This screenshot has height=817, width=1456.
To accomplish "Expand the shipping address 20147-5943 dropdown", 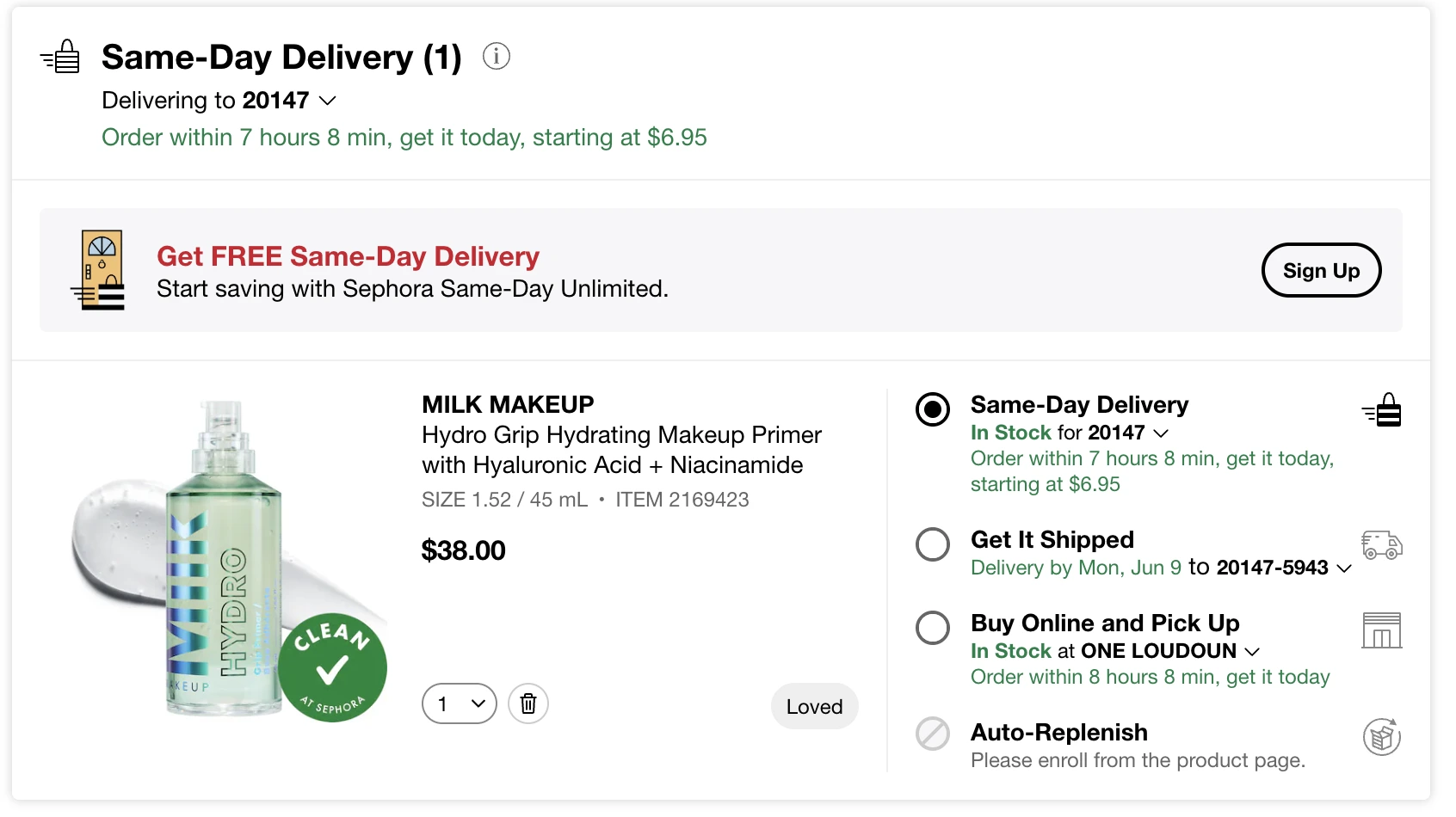I will coord(1285,568).
